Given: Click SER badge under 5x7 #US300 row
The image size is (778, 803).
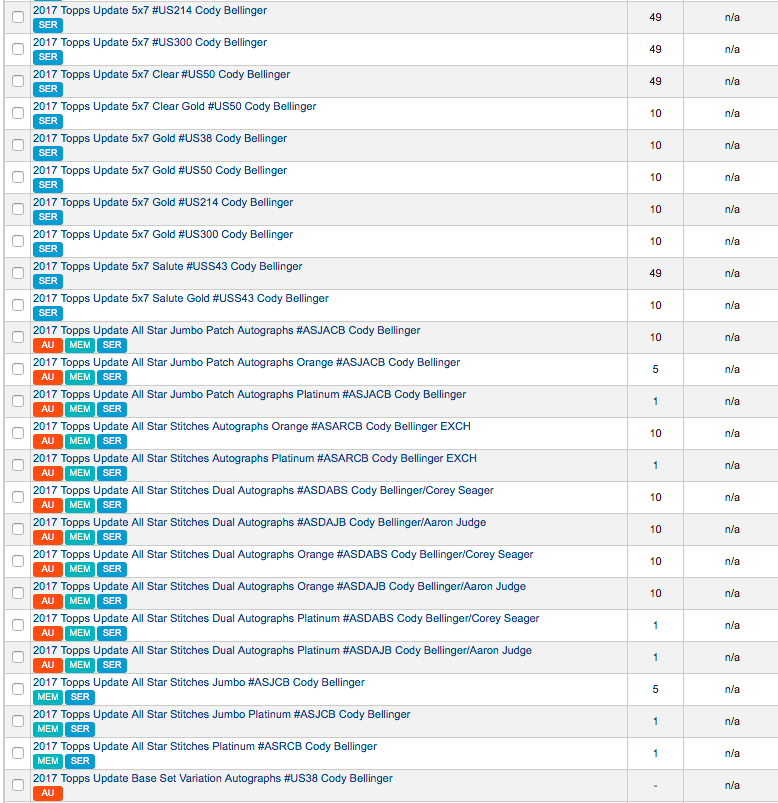Looking at the screenshot, I should point(48,57).
